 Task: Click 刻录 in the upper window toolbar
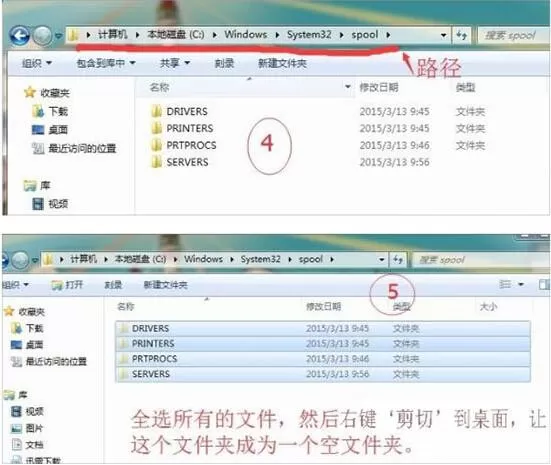[224, 63]
